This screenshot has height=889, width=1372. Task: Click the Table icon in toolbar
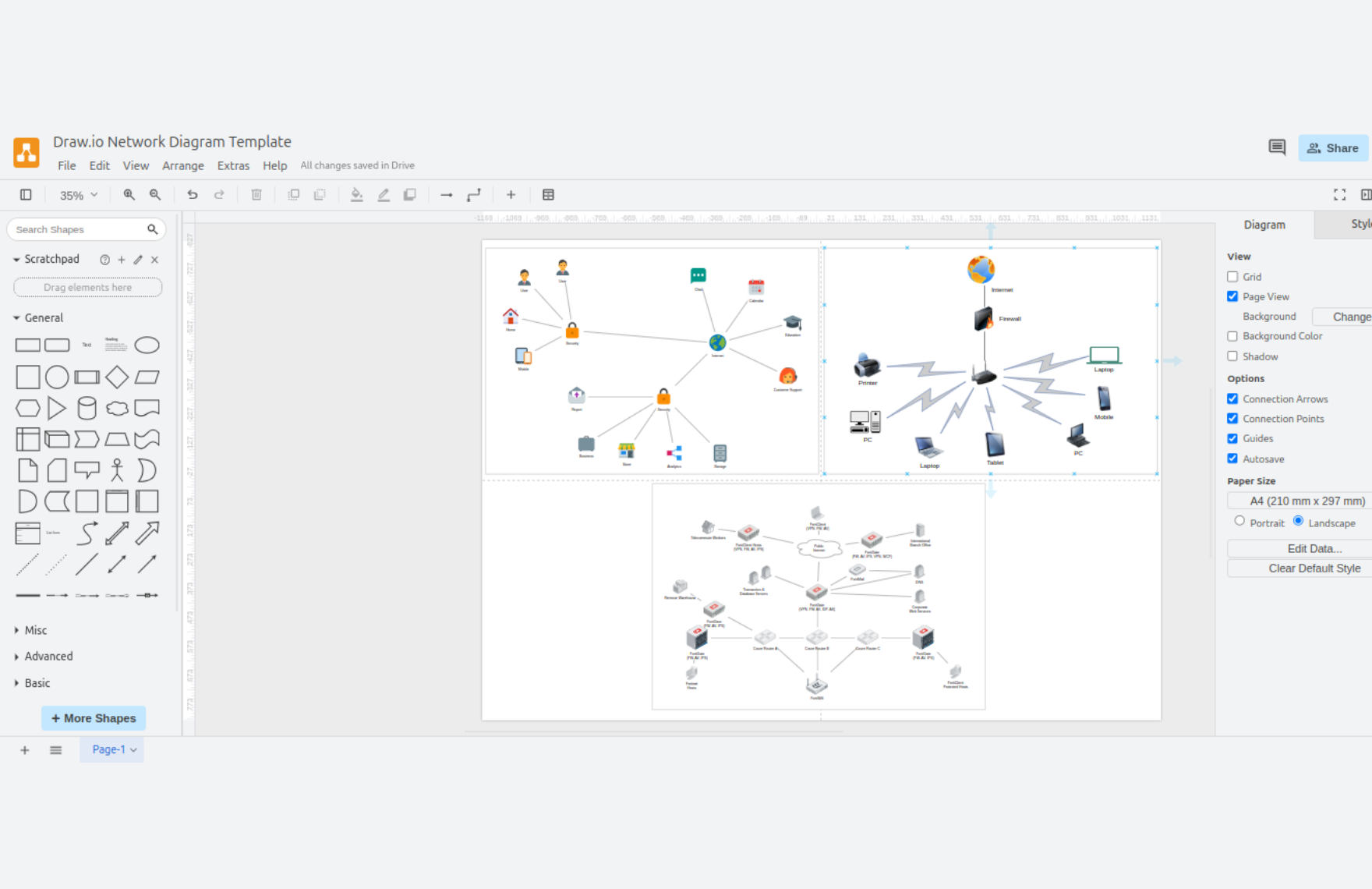(x=548, y=195)
